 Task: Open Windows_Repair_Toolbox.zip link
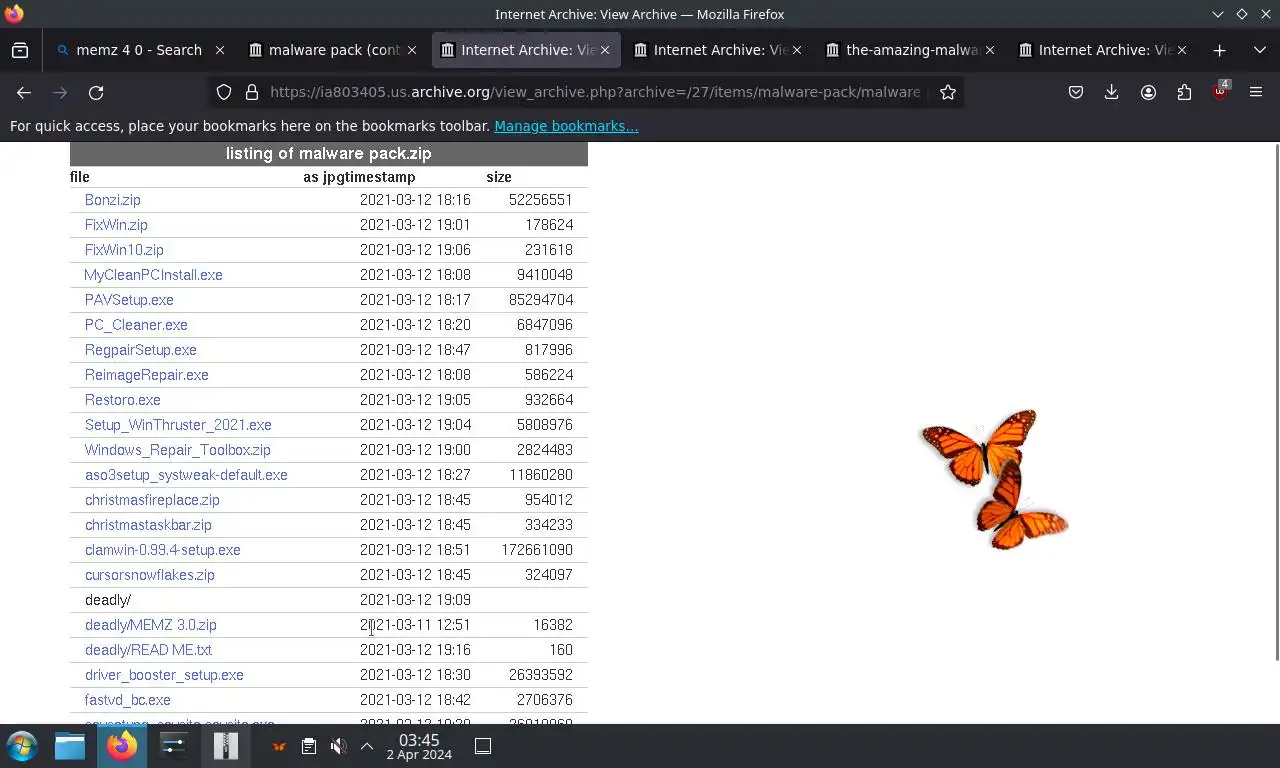coord(178,450)
